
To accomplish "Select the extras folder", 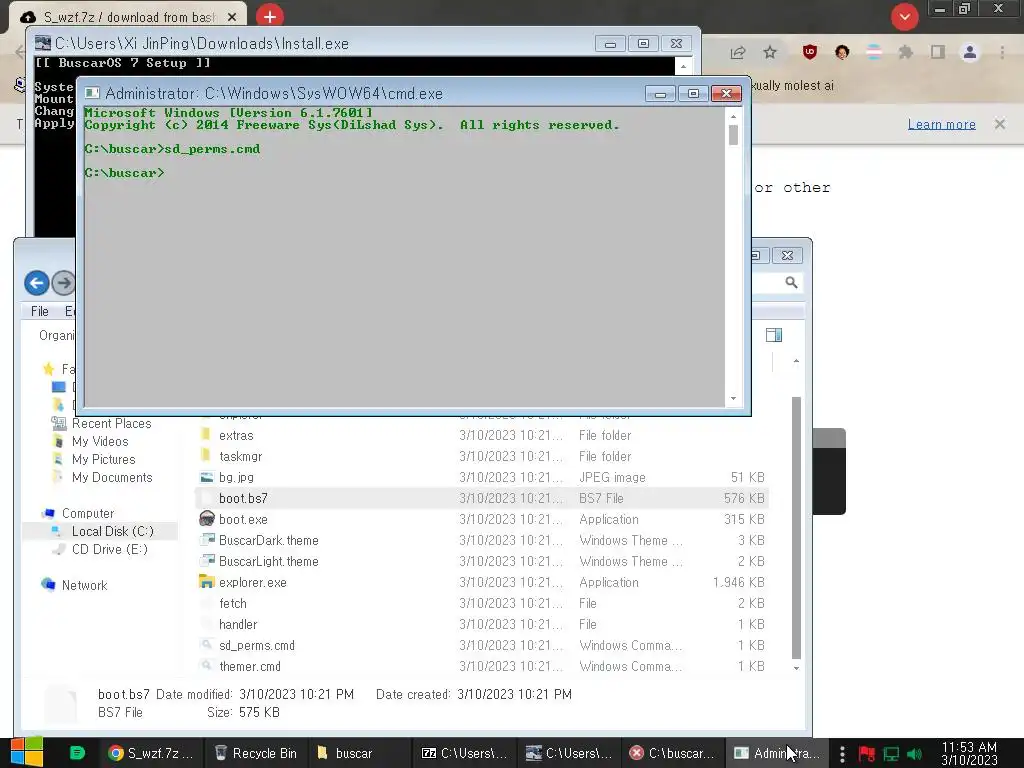I will click(236, 436).
